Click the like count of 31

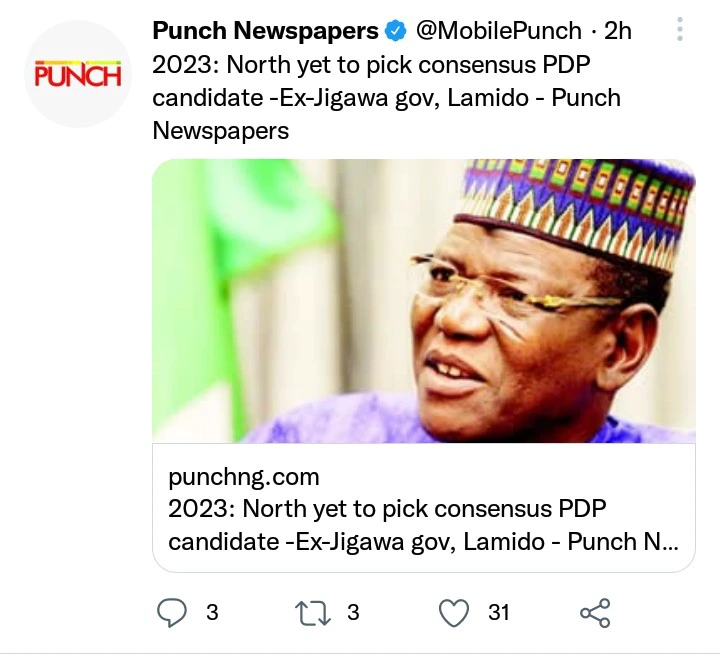point(499,612)
